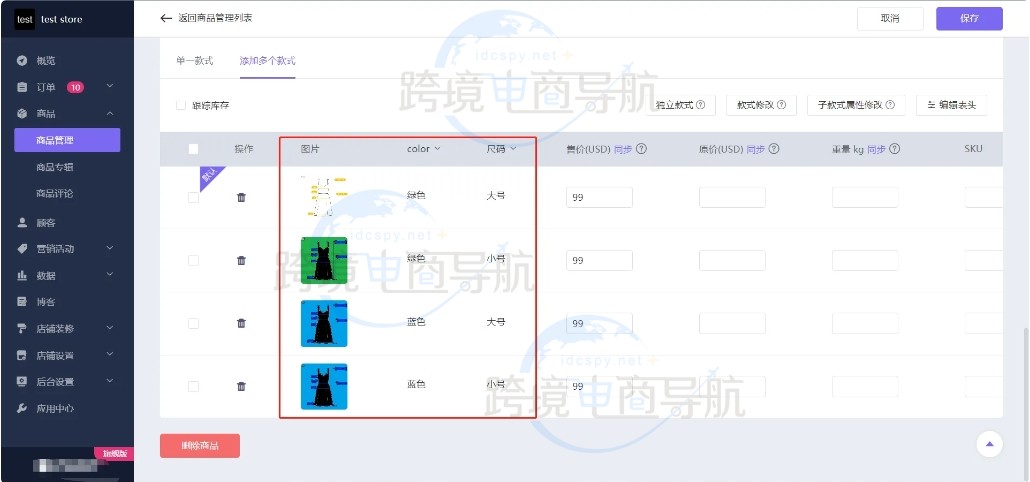
Task: Delete the 绿色 大号 variant row
Action: tap(241, 198)
